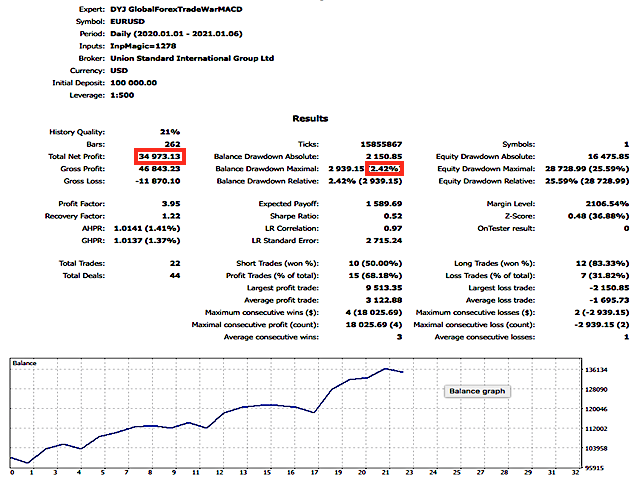The image size is (640, 480).
Task: Select Largest loss trade value -2 150.85
Action: [609, 288]
